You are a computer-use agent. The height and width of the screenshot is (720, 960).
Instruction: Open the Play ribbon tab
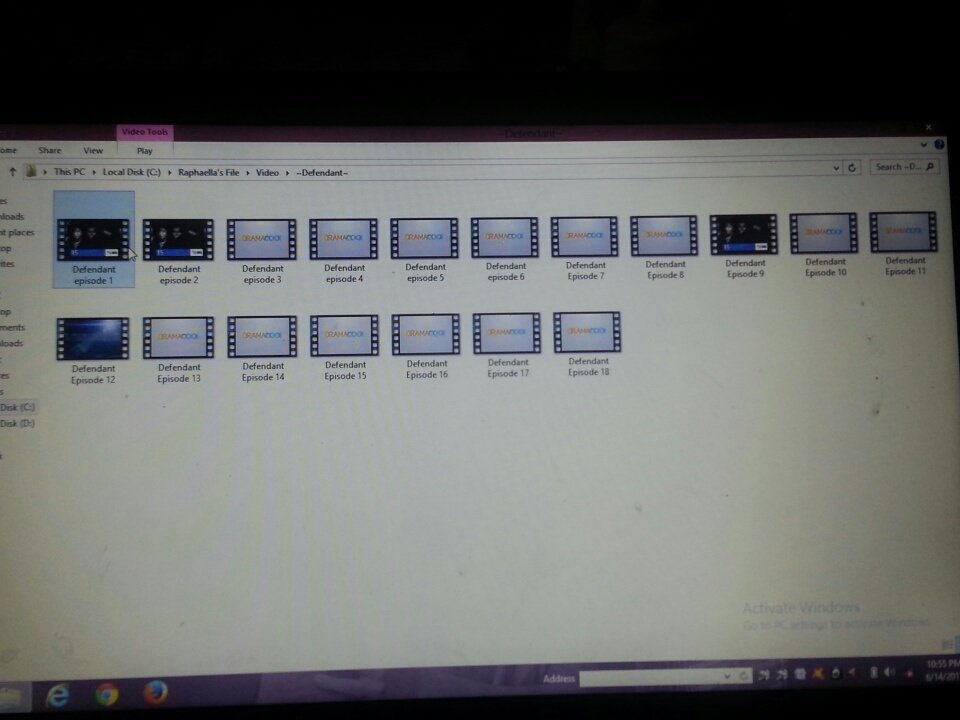[144, 151]
